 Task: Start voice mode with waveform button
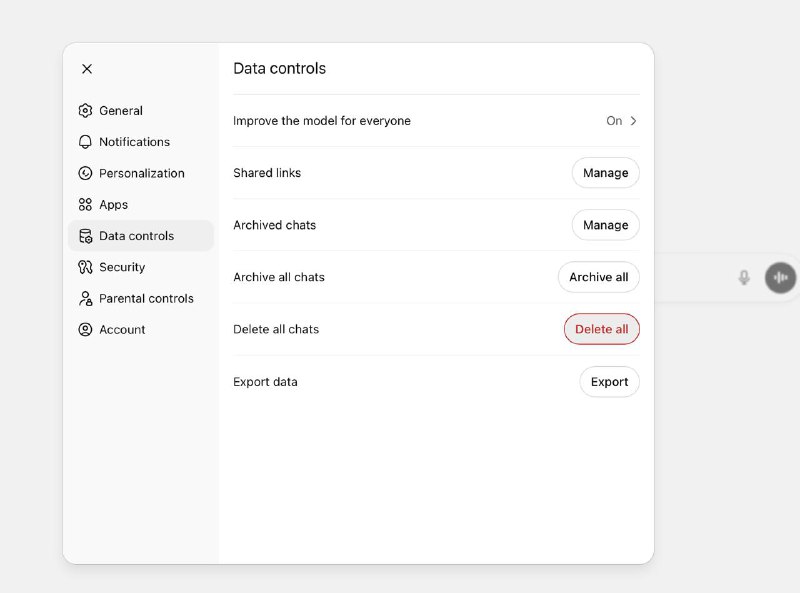(x=780, y=277)
